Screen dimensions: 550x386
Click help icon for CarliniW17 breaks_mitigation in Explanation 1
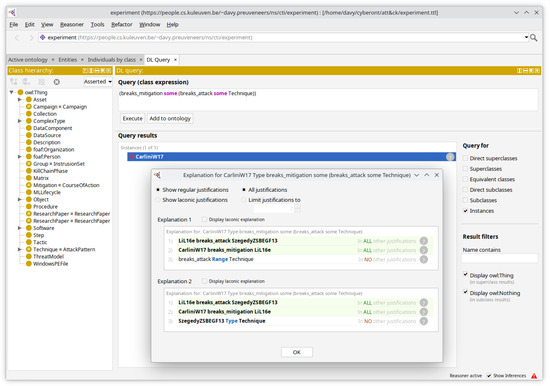coord(424,250)
